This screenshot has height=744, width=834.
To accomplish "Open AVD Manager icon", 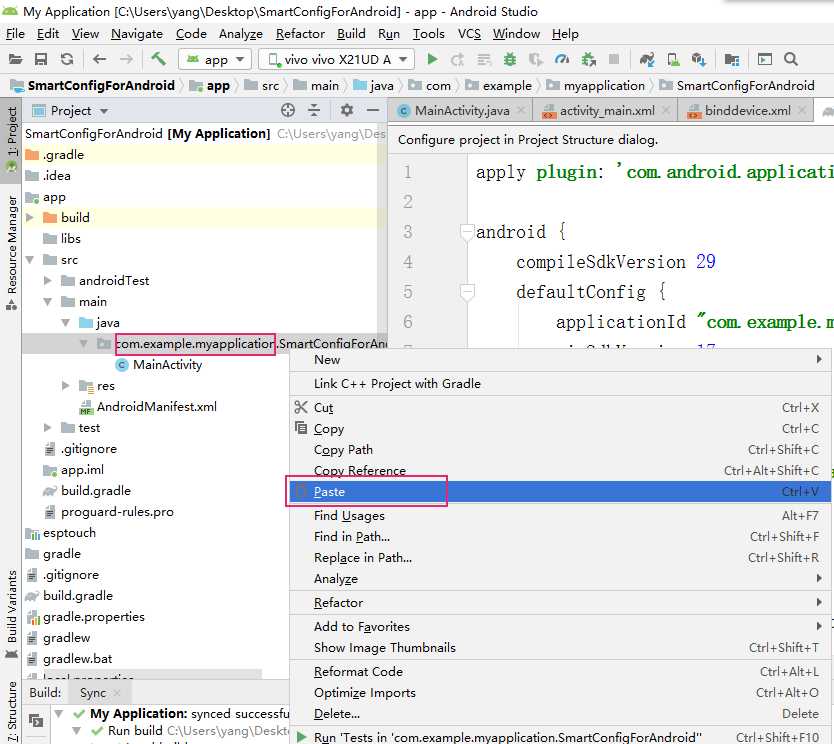I will pos(673,59).
